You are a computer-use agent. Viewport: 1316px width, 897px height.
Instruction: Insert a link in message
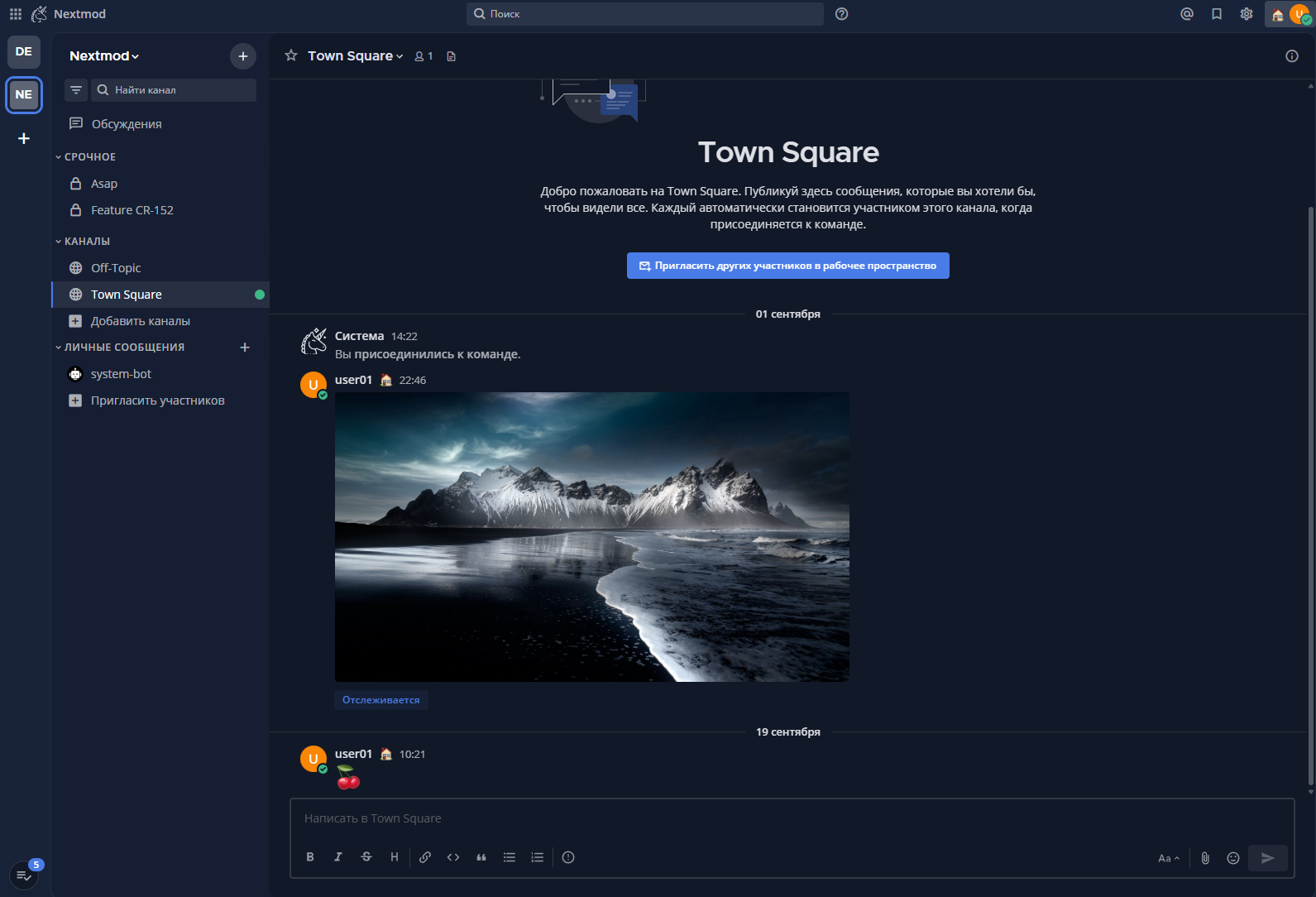(425, 857)
